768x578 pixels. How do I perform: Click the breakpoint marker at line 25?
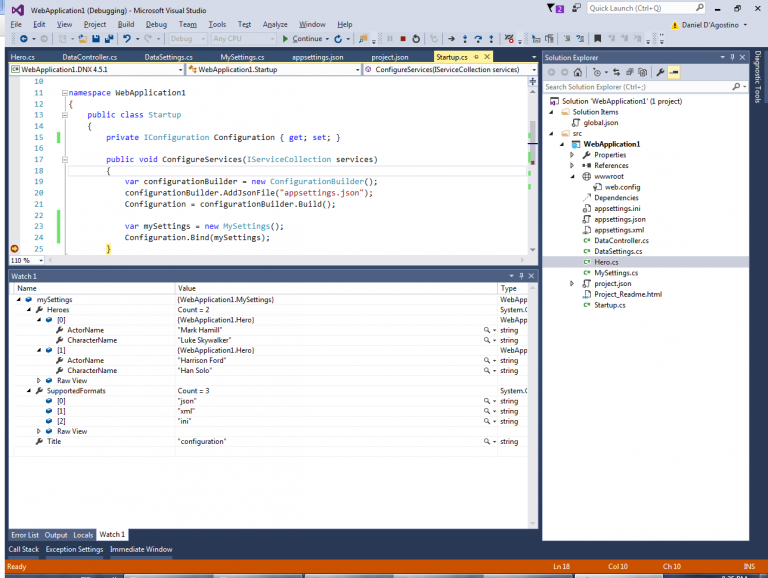click(x=15, y=249)
